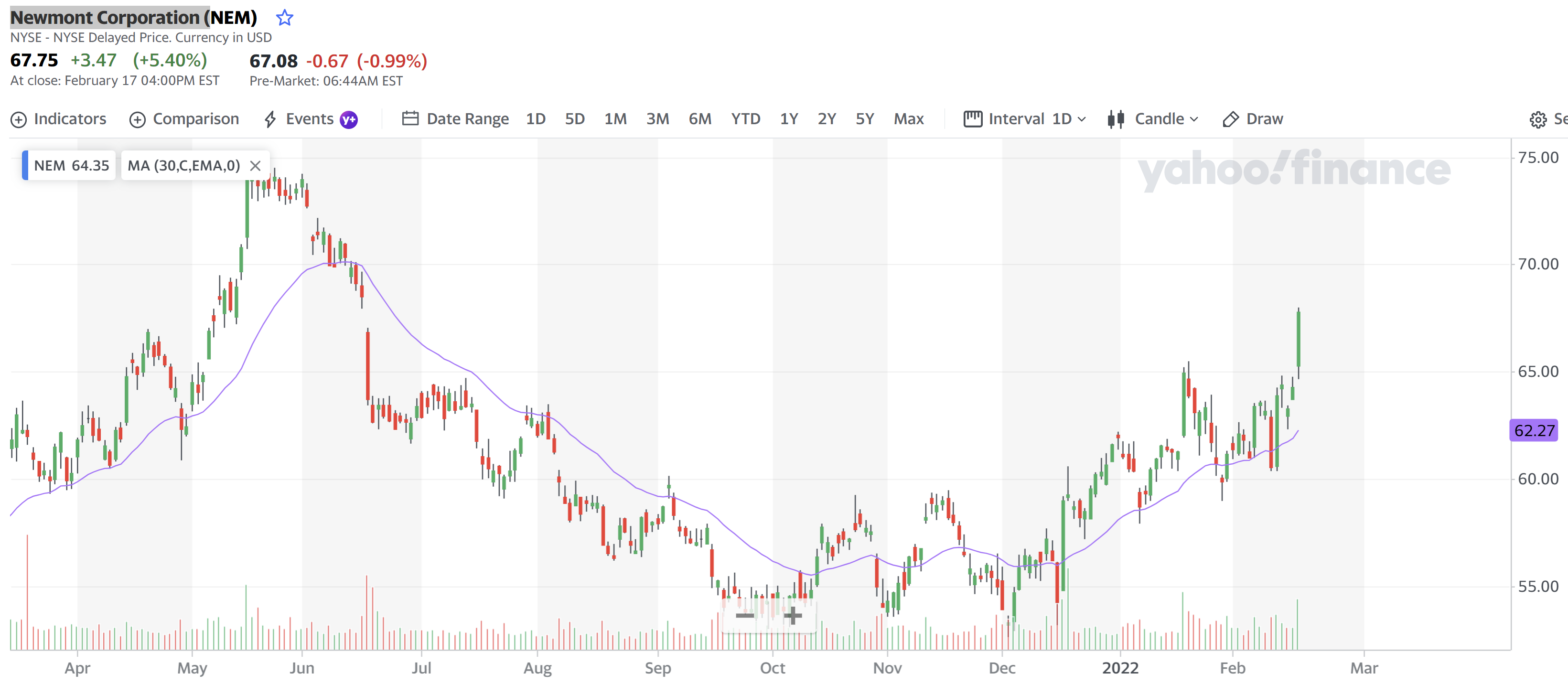Click the 2022 label on time axis
The width and height of the screenshot is (1568, 695).
(x=1120, y=668)
